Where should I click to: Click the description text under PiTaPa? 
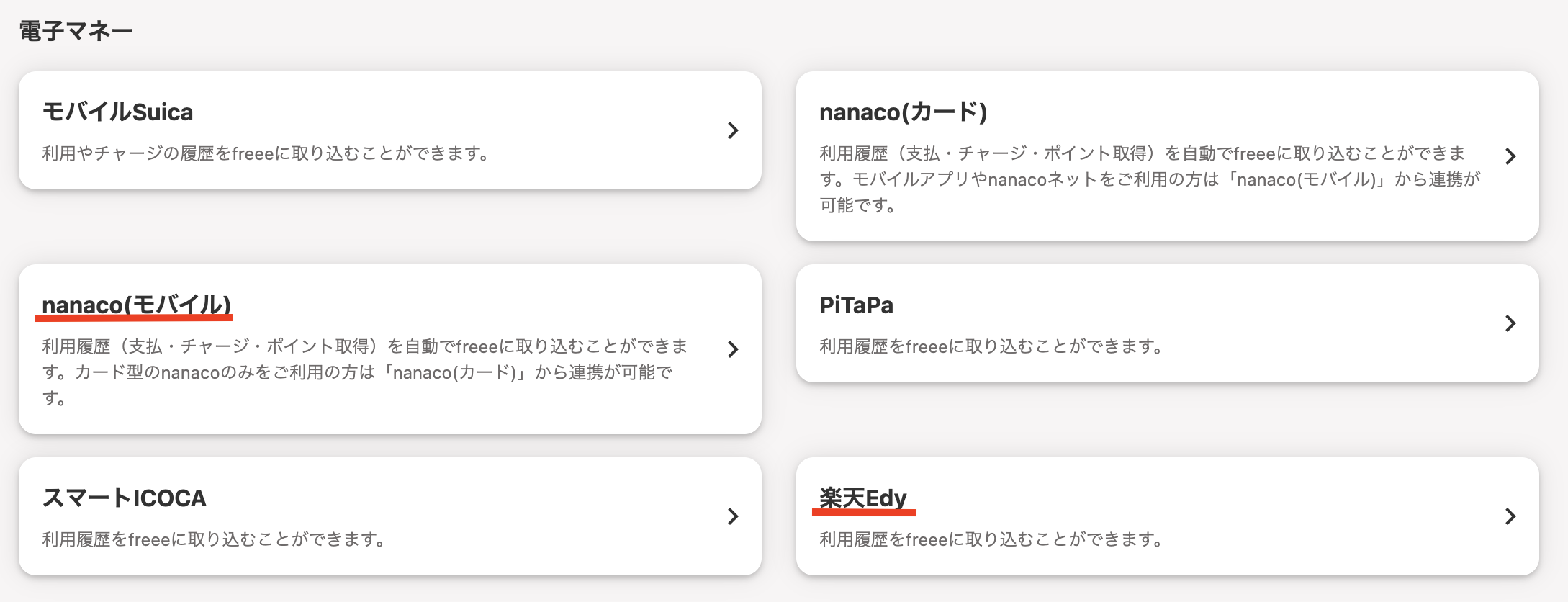point(991,346)
